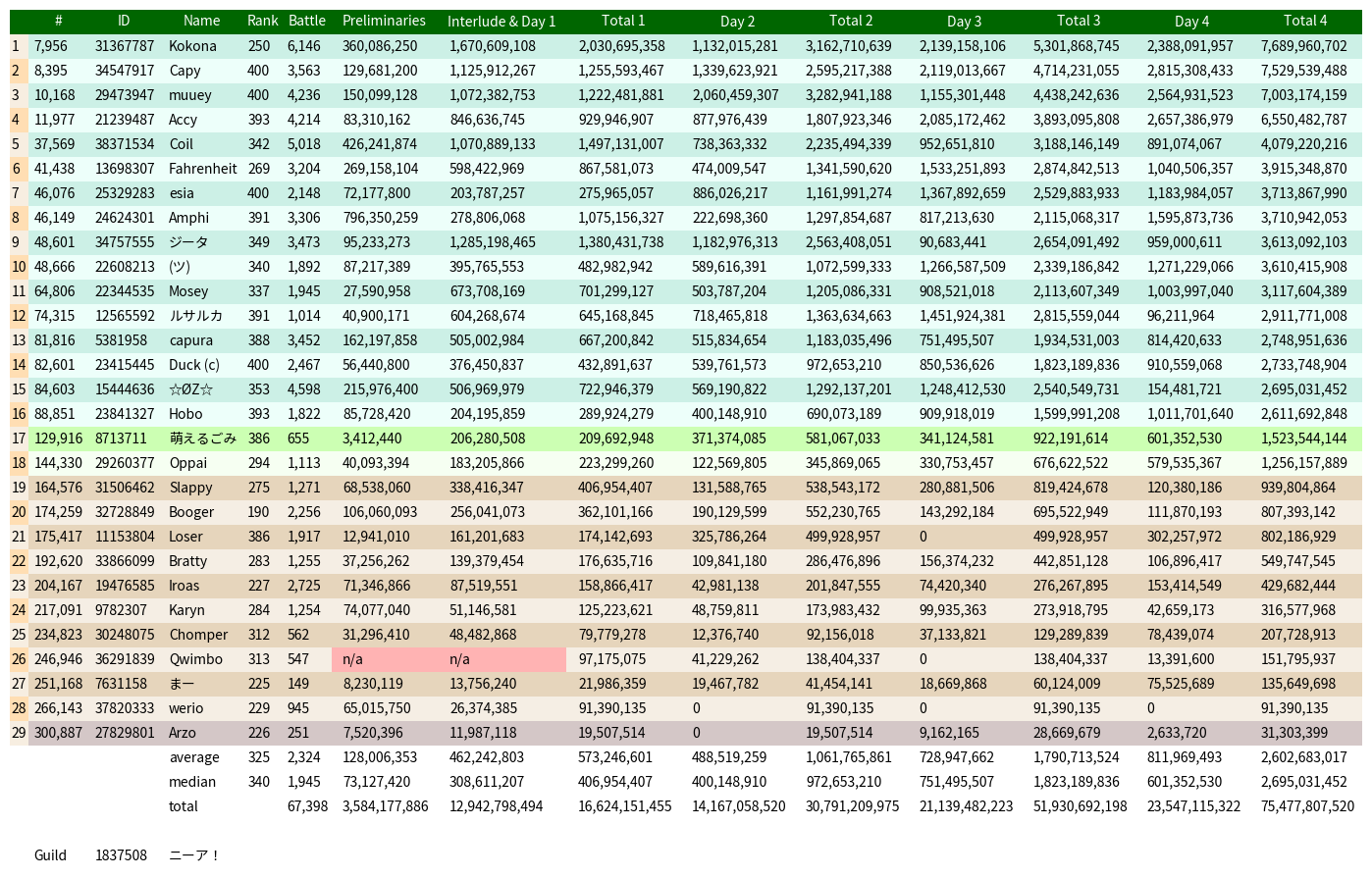
Task: Select total Total 4 value 75,477,807,520
Action: click(1307, 806)
